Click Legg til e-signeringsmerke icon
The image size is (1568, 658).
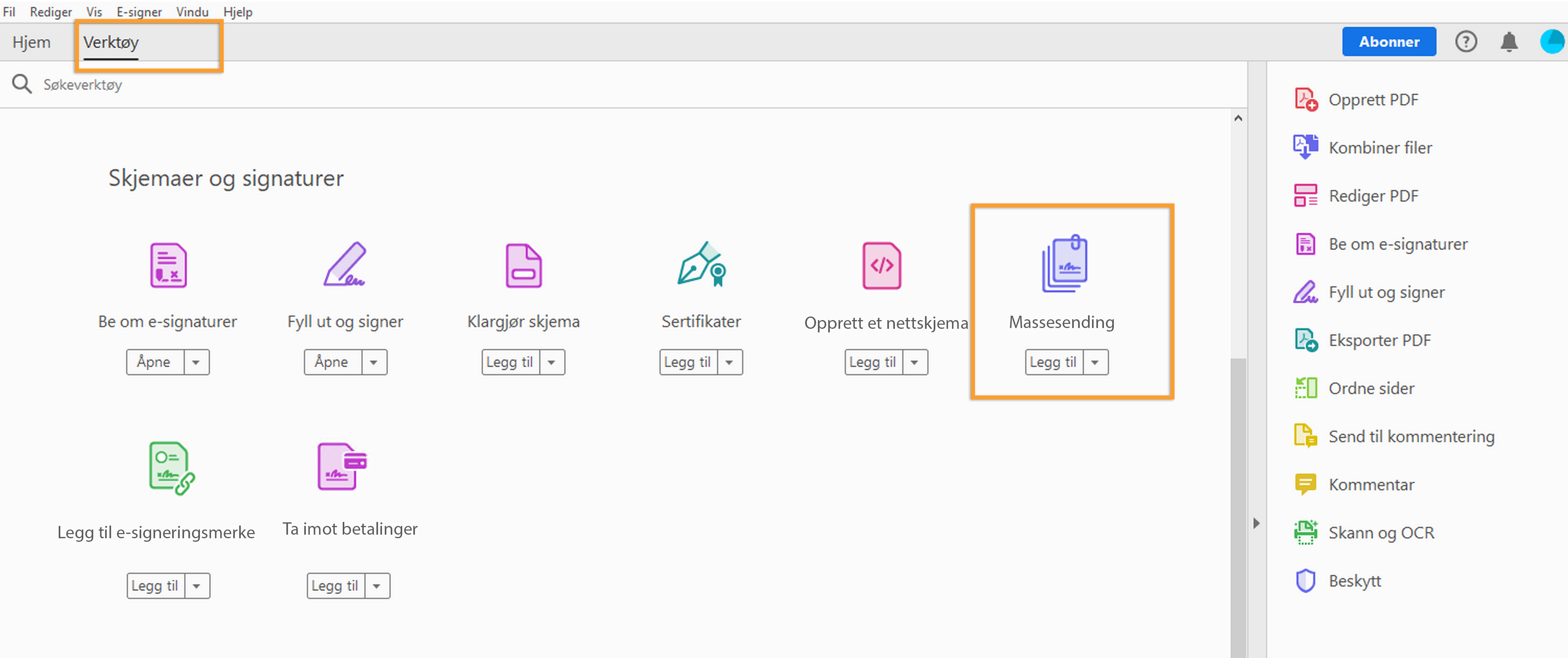click(171, 468)
